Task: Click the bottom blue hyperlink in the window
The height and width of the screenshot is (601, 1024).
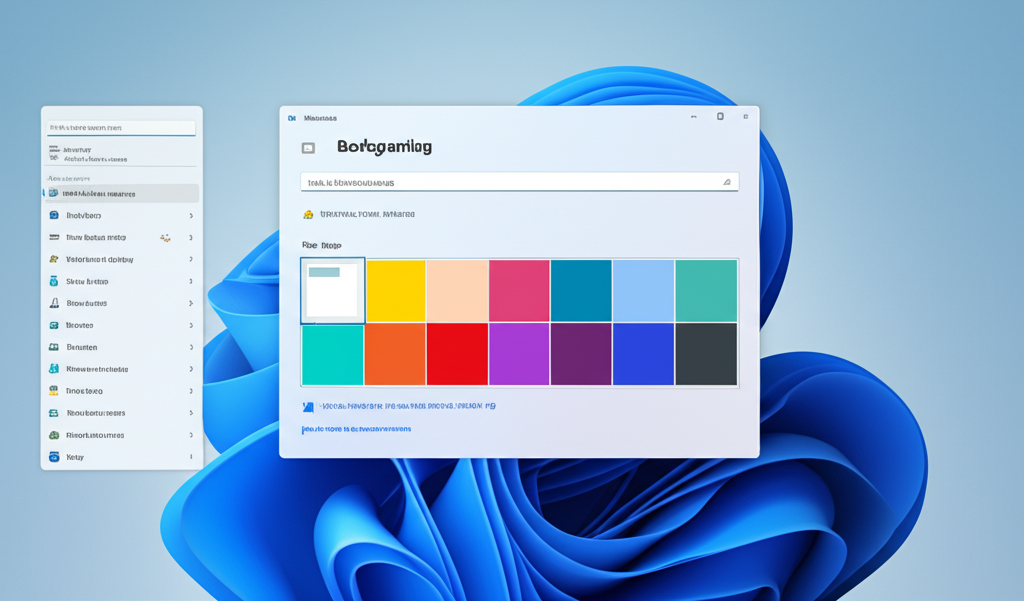Action: [357, 429]
